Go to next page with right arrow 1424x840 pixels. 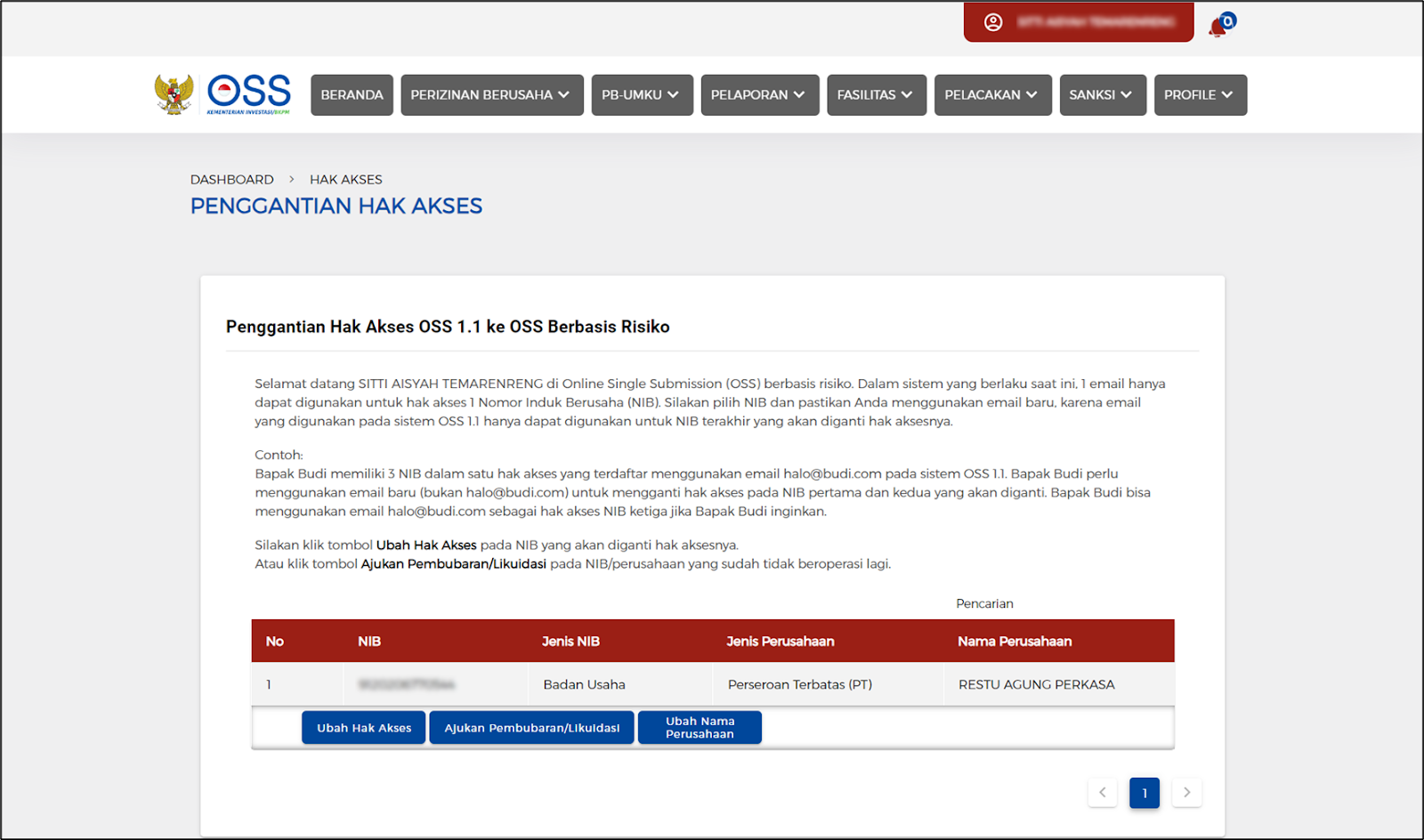coord(1186,792)
